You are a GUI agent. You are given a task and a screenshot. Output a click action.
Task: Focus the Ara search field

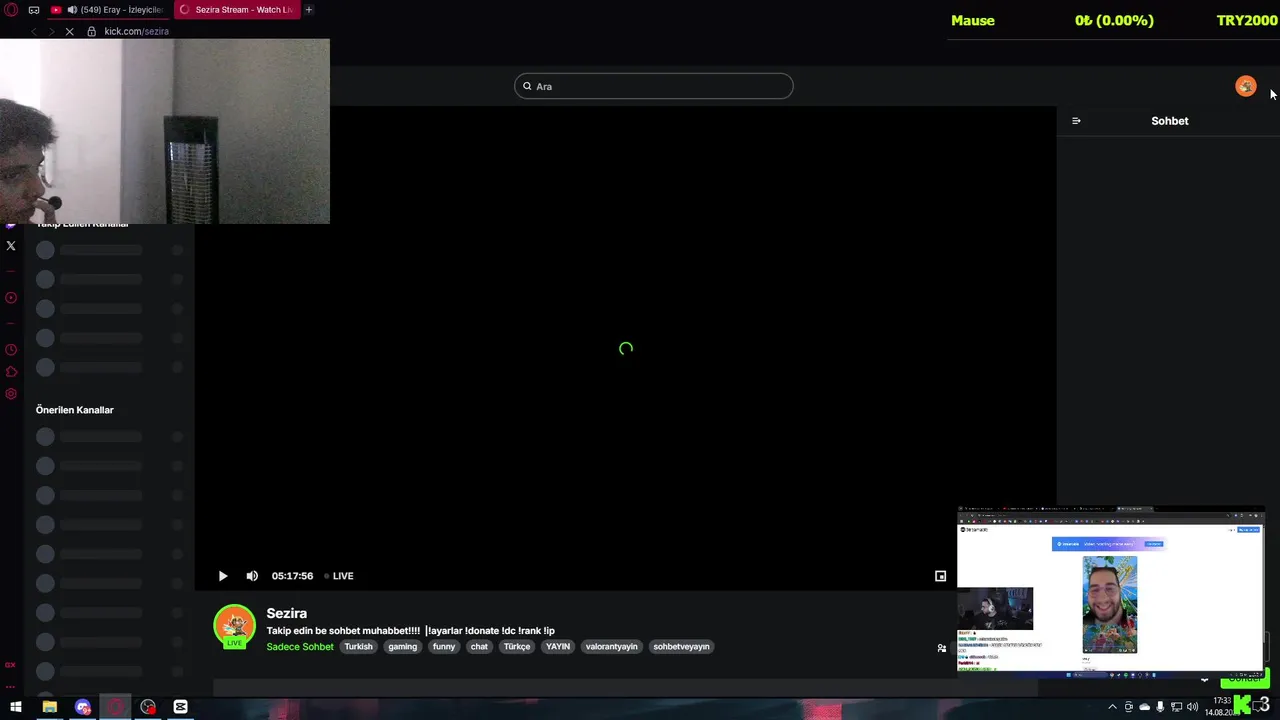654,86
